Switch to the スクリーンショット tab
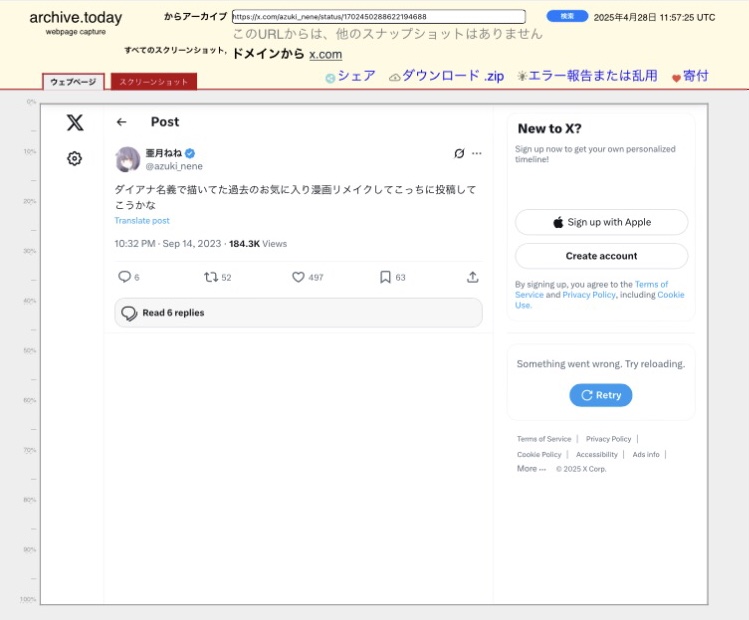Screen dimensions: 749x620 click(x=154, y=82)
